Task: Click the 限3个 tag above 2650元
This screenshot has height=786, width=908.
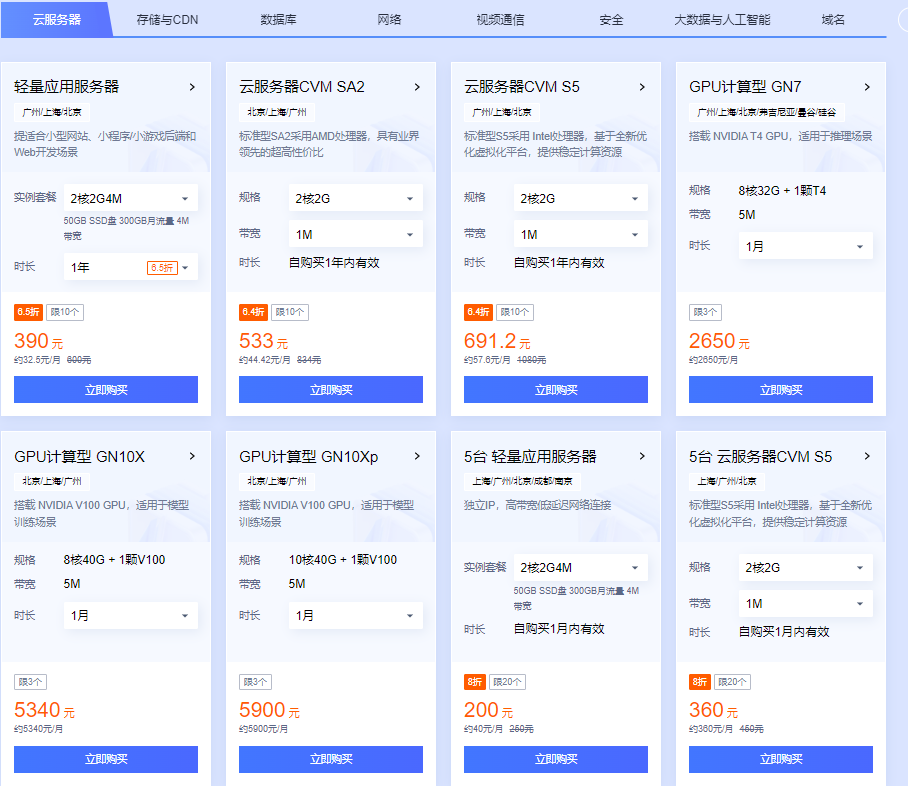Action: pyautogui.click(x=705, y=312)
